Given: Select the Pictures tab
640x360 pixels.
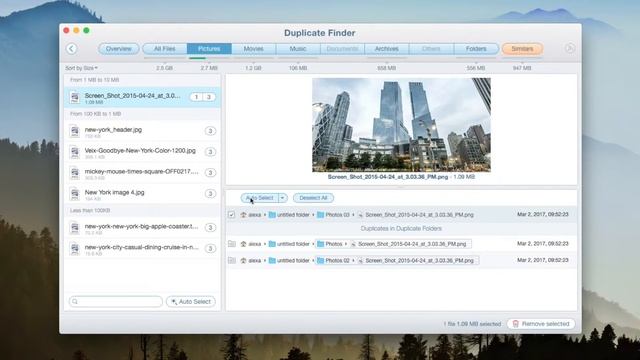Looking at the screenshot, I should tap(209, 49).
